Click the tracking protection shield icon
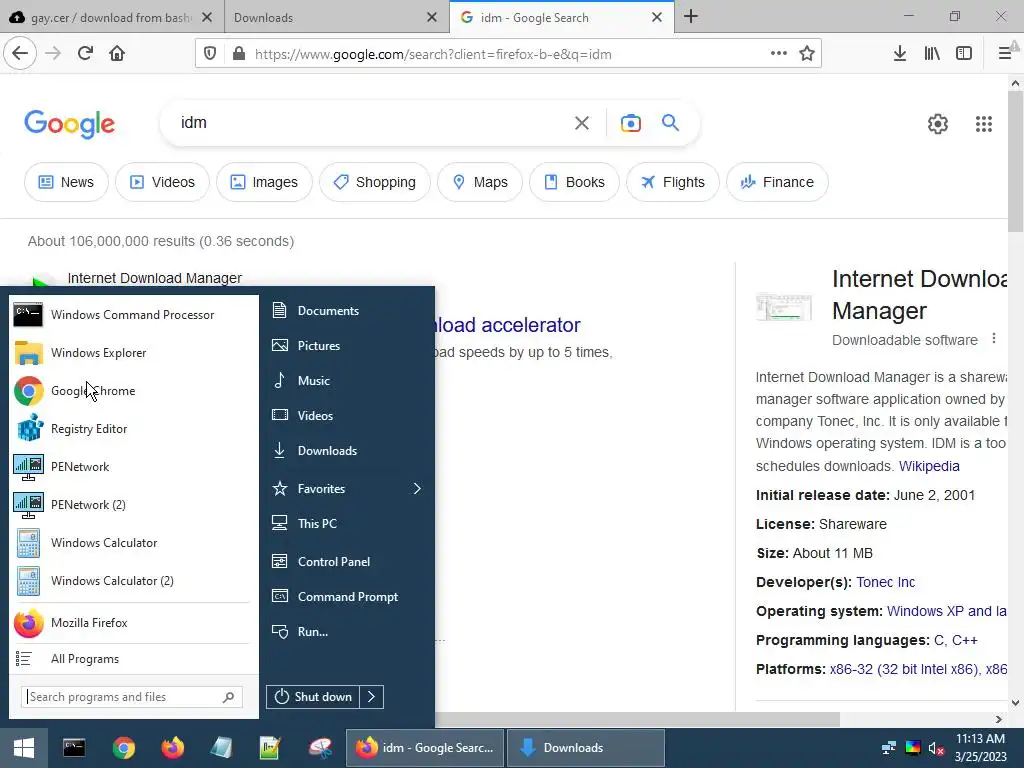 coord(210,54)
